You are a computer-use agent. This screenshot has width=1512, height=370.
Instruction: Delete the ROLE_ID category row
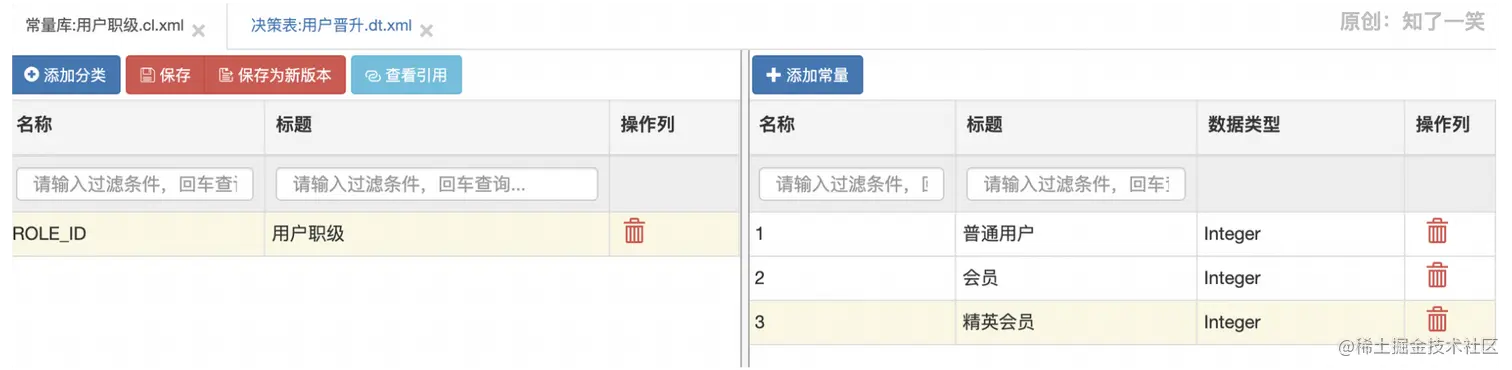(x=634, y=232)
